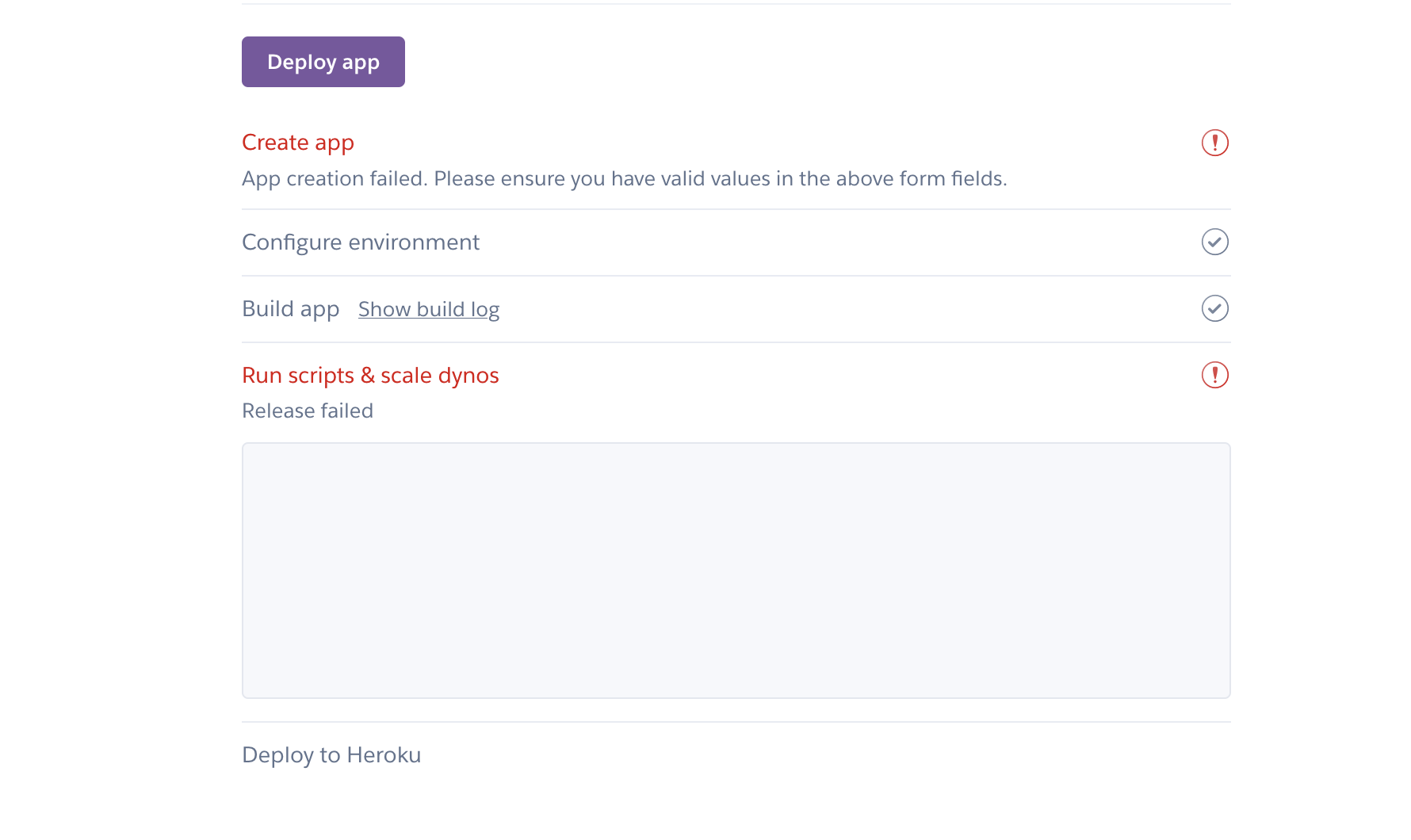Open the build log via Show build log

coord(428,309)
